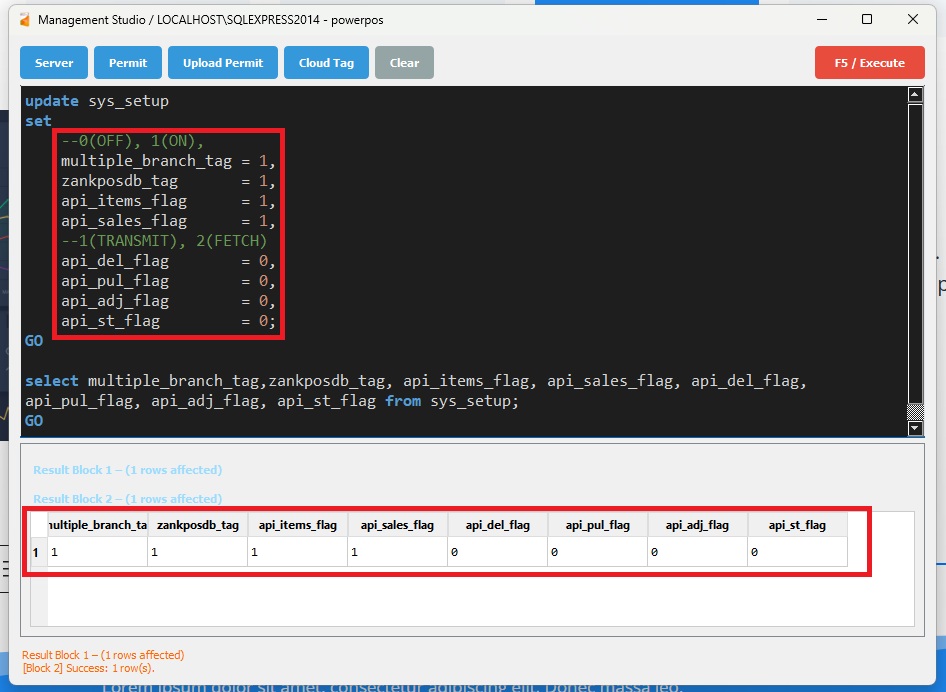Select the Cloud Tag button
Screen dimensions: 946x692
click(x=326, y=63)
